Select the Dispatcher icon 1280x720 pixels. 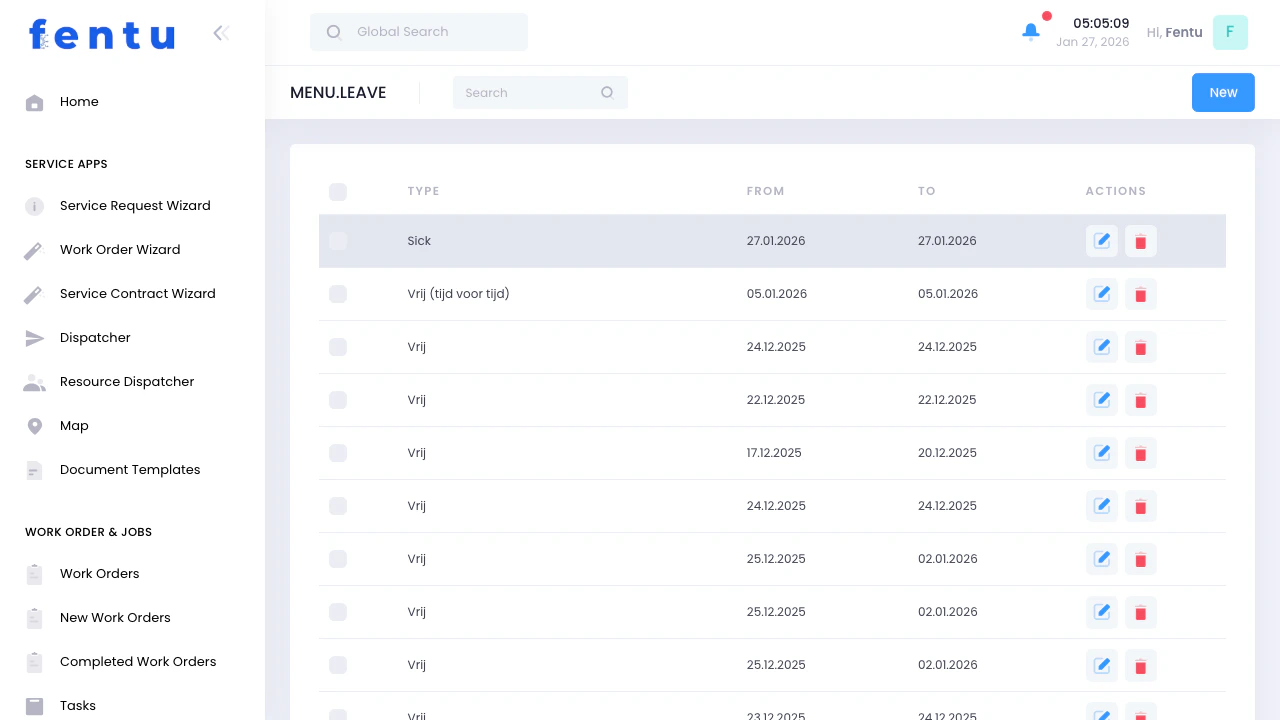[x=34, y=337]
